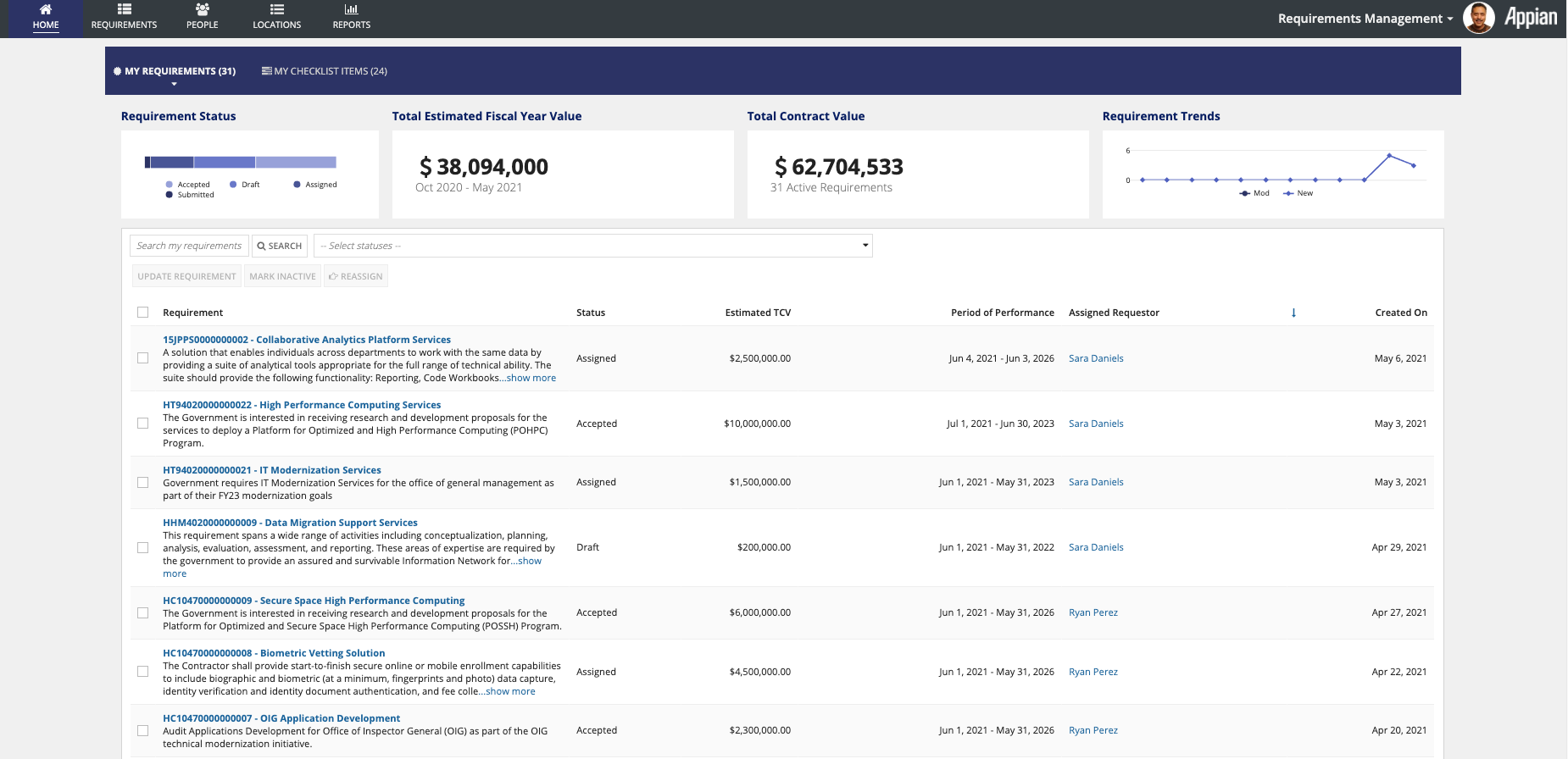Click the Apr 29, 2021 created date
This screenshot has width=1568, height=759.
point(1398,547)
